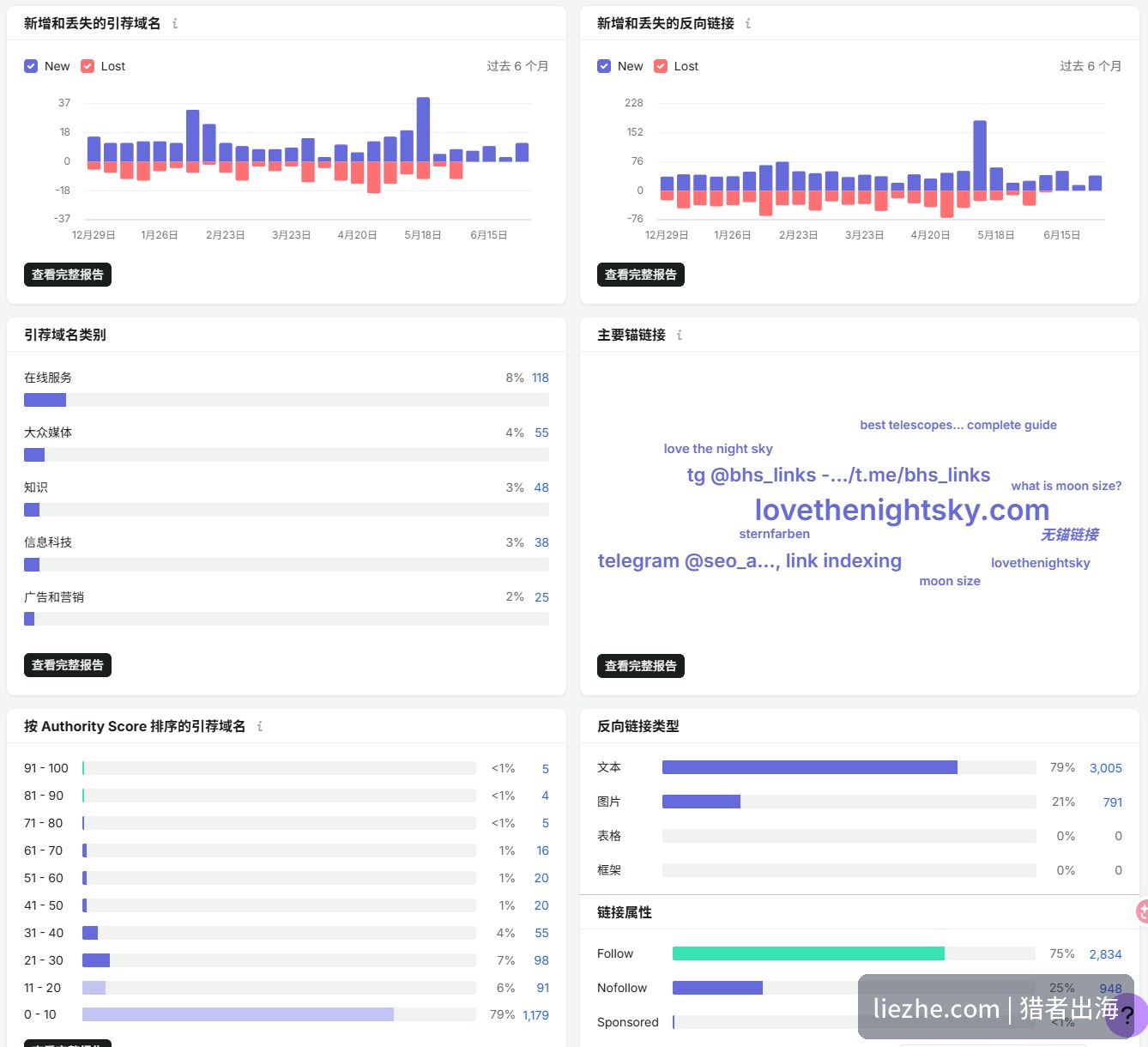Click count 16 for score 61 - 70
Image resolution: width=1148 pixels, height=1047 pixels.
[542, 850]
